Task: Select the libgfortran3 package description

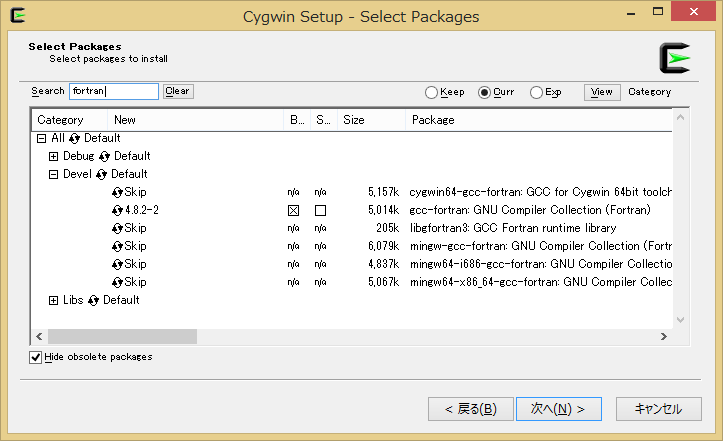Action: click(513, 228)
